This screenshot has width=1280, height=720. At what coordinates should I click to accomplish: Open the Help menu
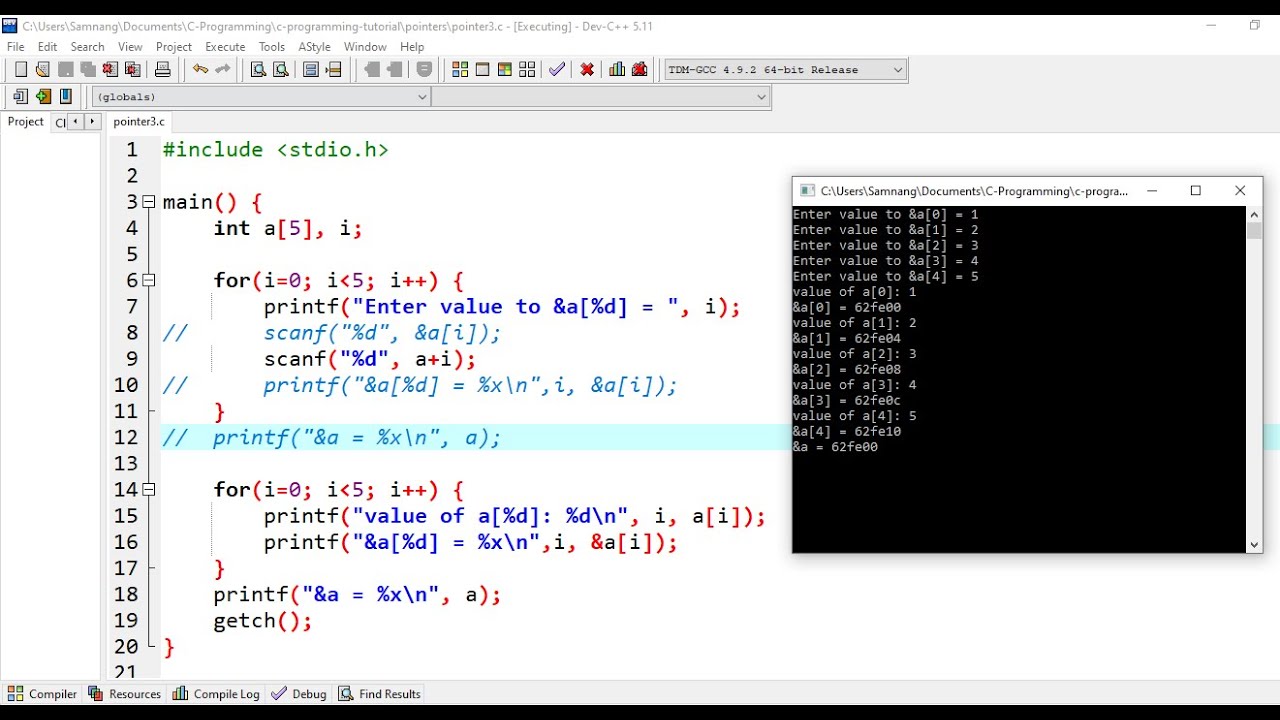412,47
